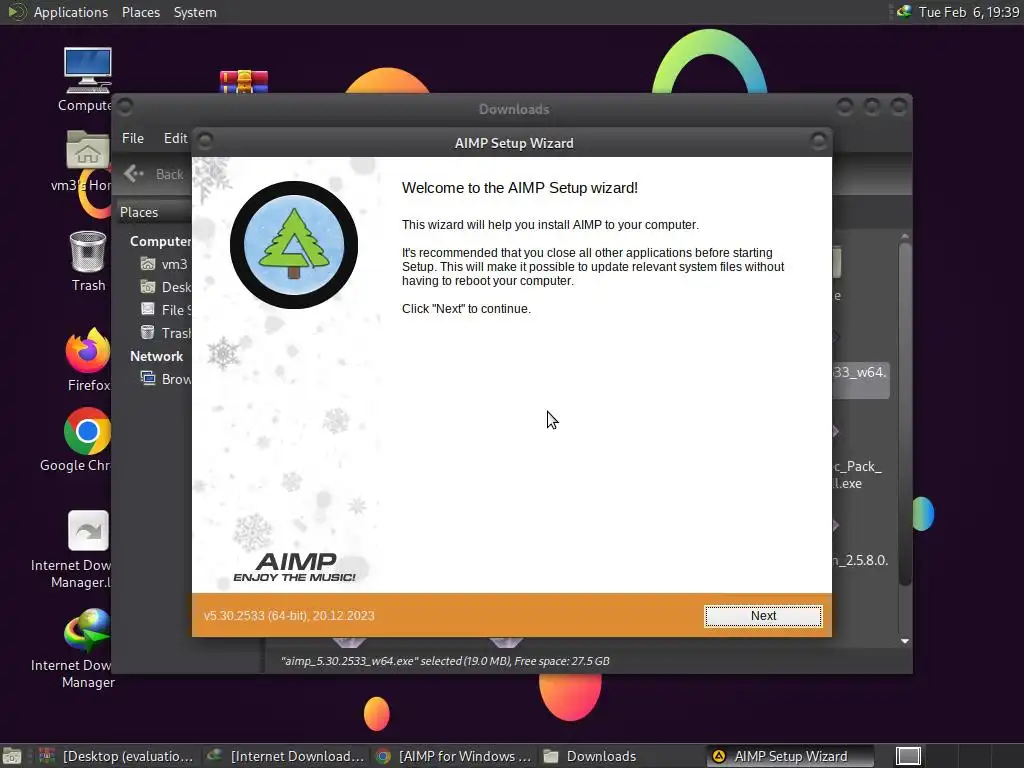The image size is (1024, 768).
Task: Open File menu in Downloads window
Action: point(133,138)
